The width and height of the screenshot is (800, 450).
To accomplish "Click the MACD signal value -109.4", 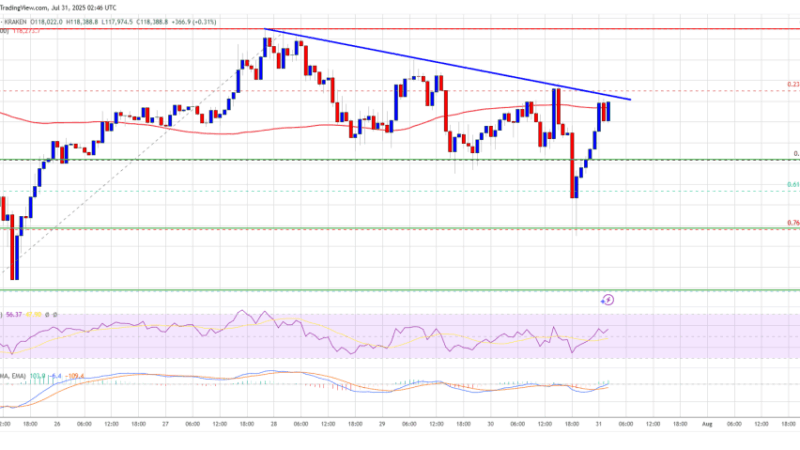I will [x=75, y=377].
